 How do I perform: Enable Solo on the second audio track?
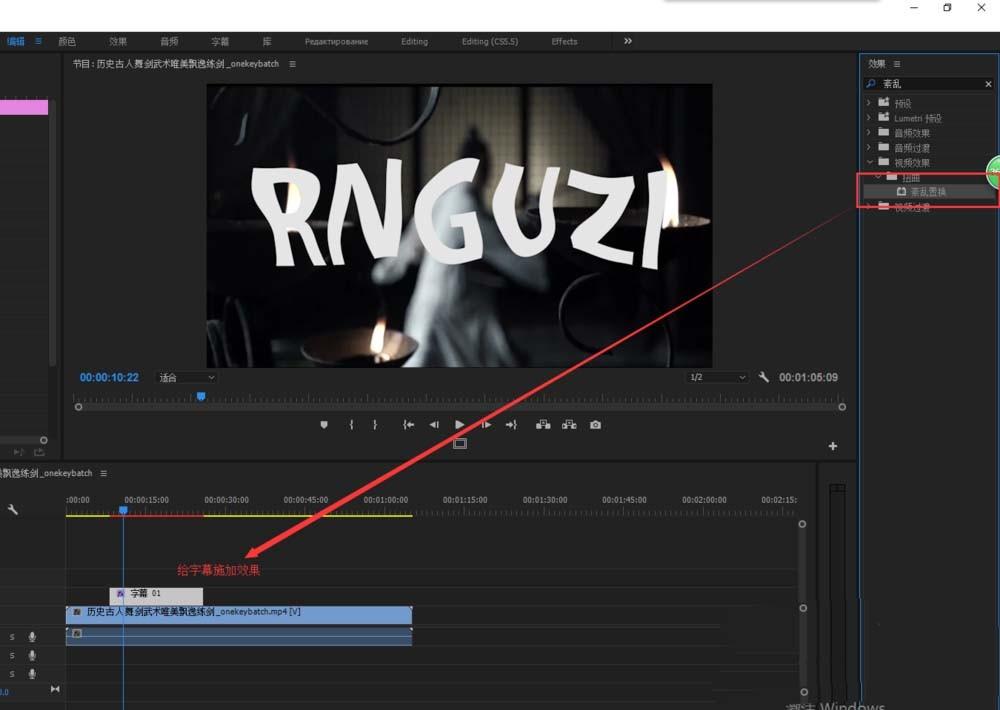pyautogui.click(x=11, y=655)
